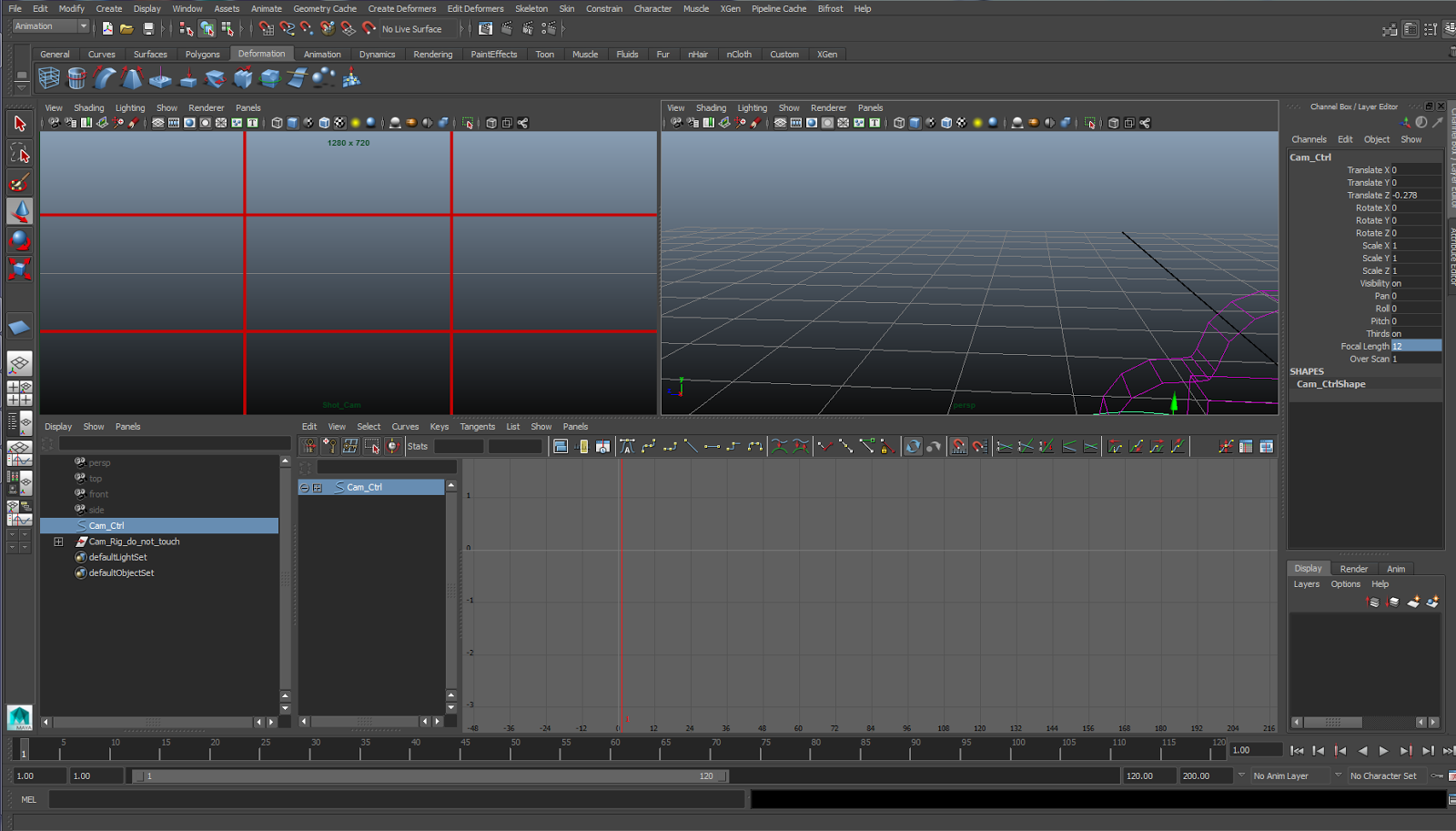Open Tangents menu in Graph Editor
This screenshot has height=831, width=1456.
click(x=478, y=427)
